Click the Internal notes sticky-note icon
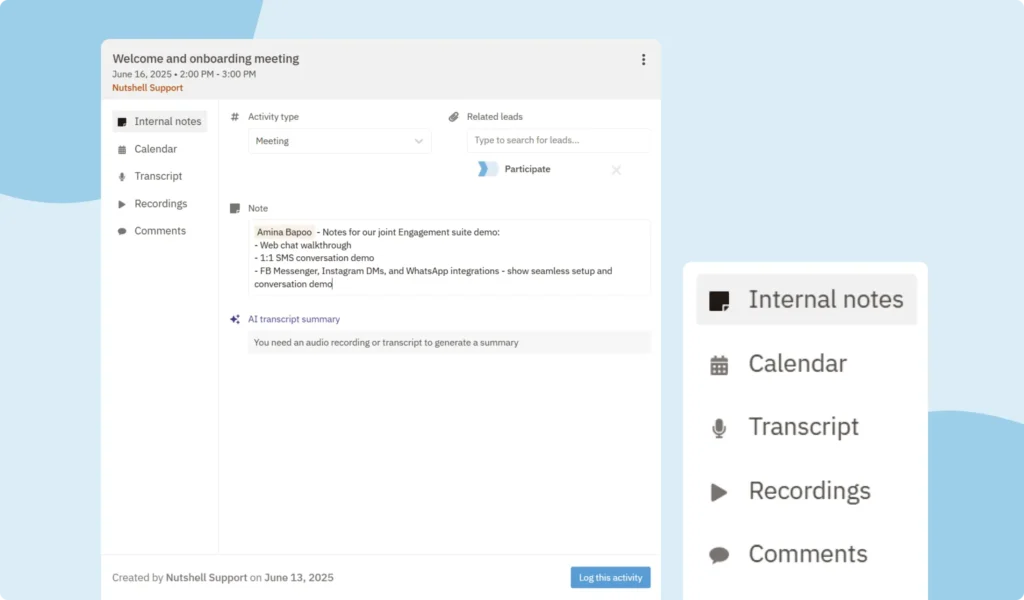Viewport: 1024px width, 600px height. tap(121, 121)
